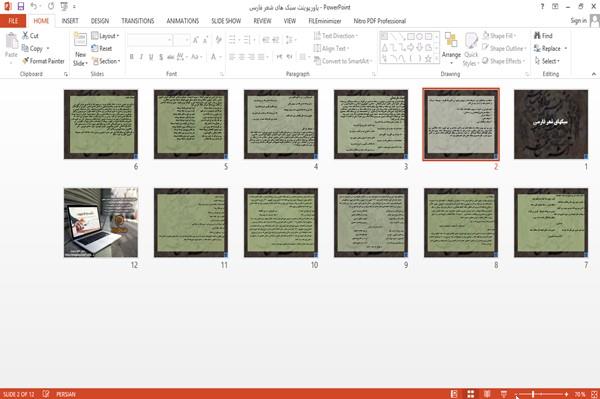
Task: Click the selected slide 2 thumbnail
Action: (x=461, y=124)
